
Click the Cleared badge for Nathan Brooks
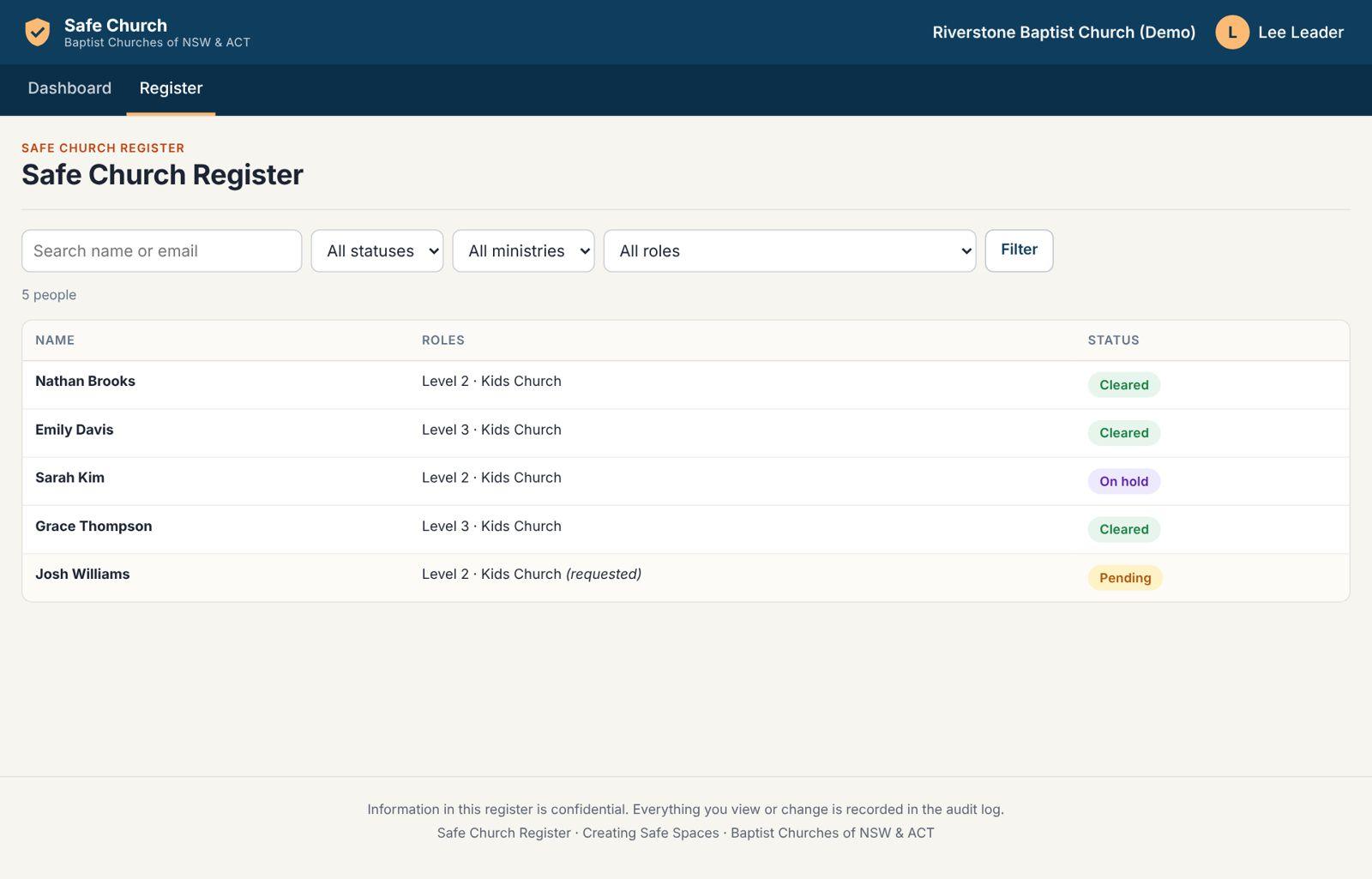(x=1124, y=385)
